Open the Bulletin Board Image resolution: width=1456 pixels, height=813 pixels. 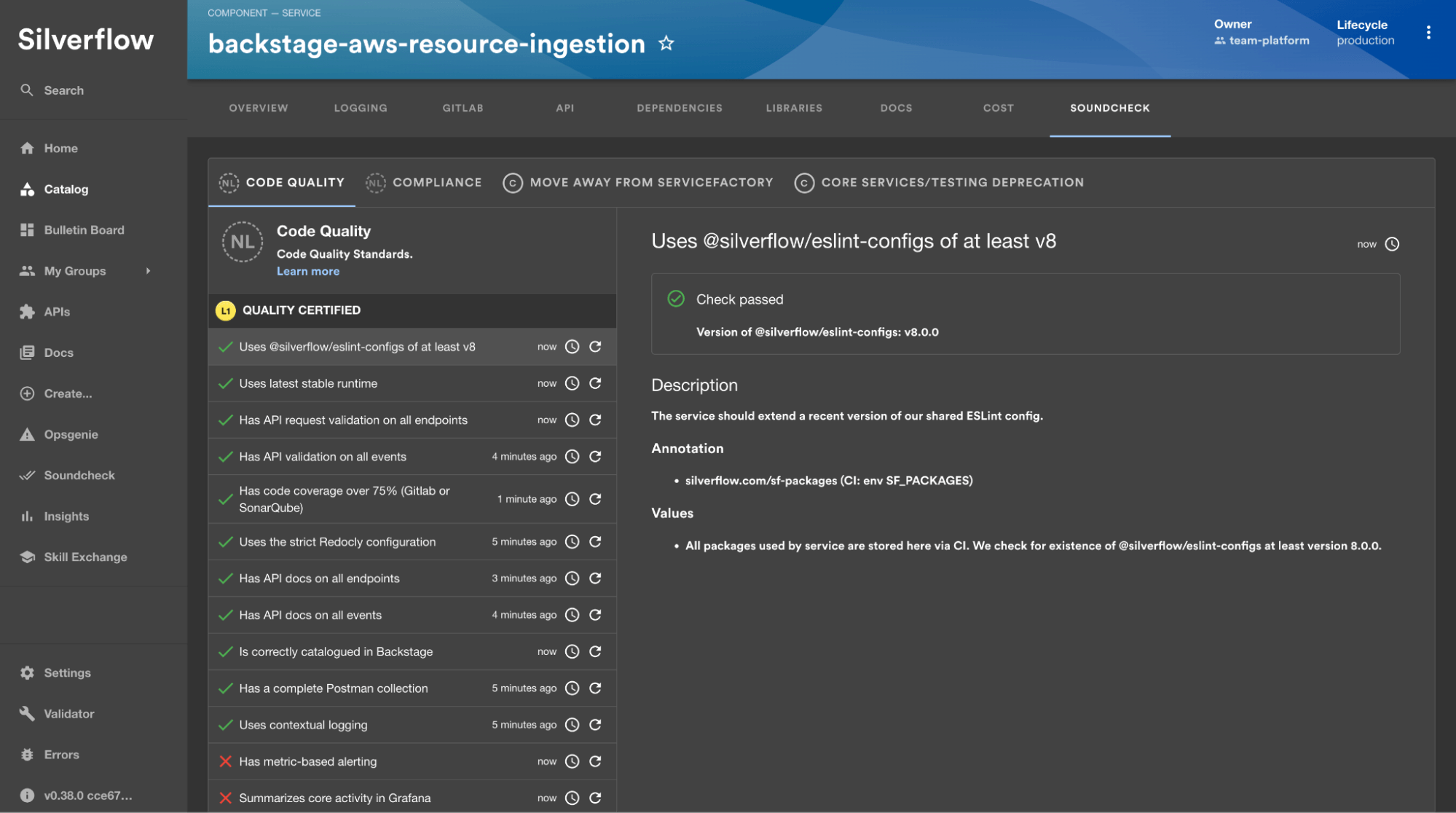(84, 229)
